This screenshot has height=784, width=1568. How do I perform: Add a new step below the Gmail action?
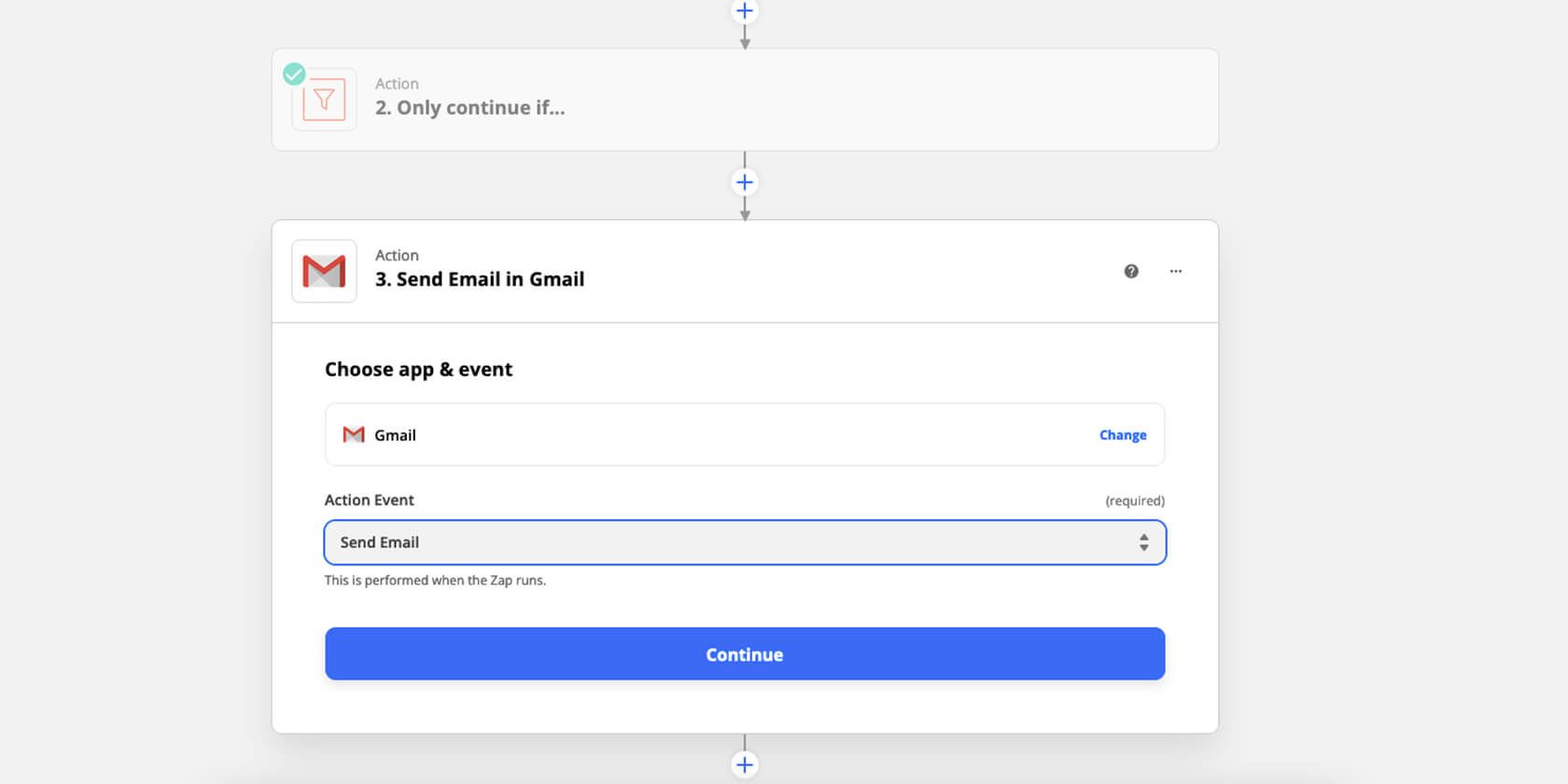pyautogui.click(x=744, y=764)
